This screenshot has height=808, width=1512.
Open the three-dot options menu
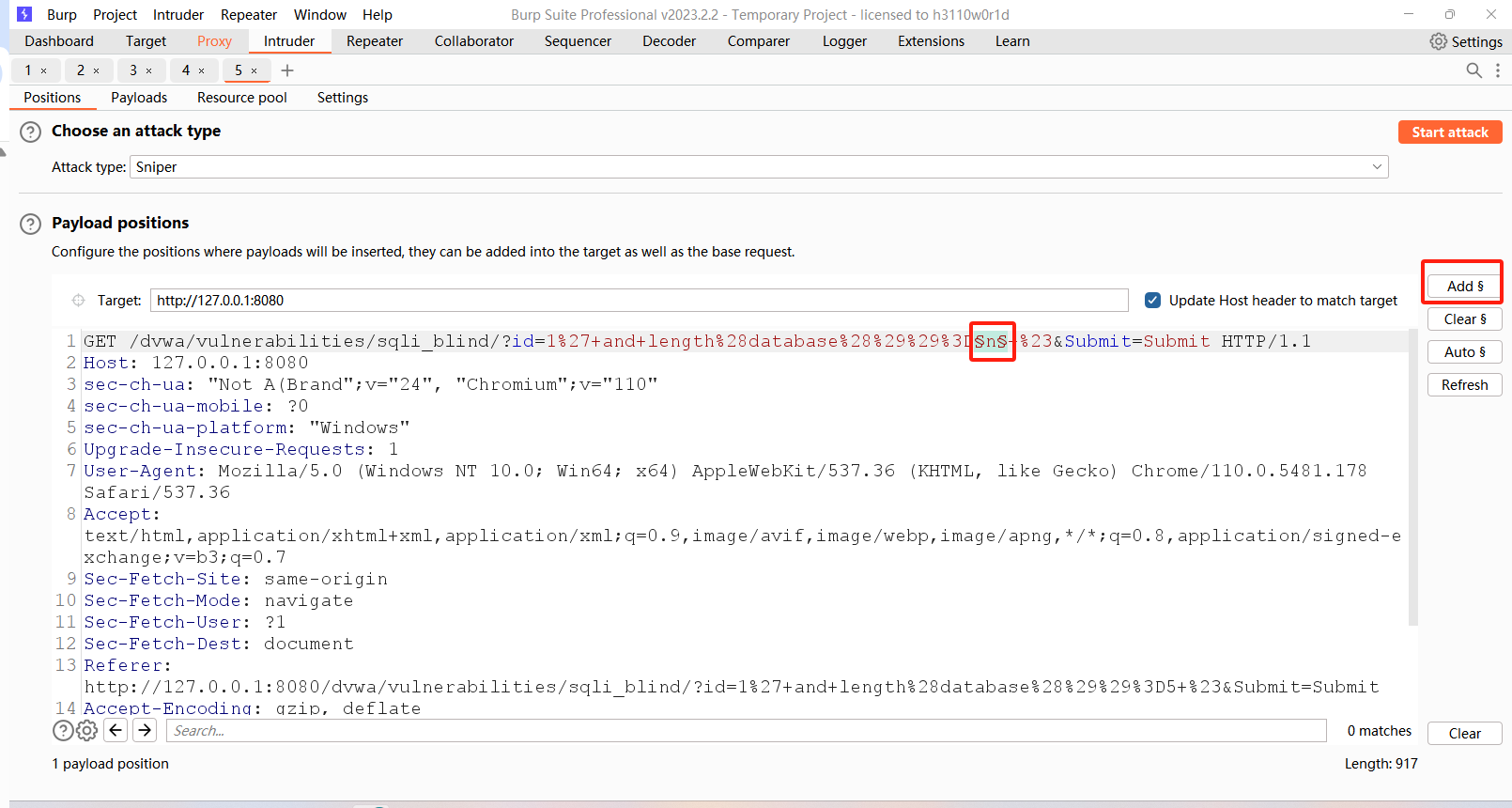pos(1497,70)
